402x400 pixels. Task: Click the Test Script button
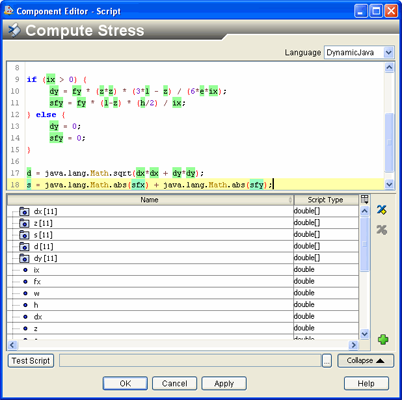coord(31,361)
